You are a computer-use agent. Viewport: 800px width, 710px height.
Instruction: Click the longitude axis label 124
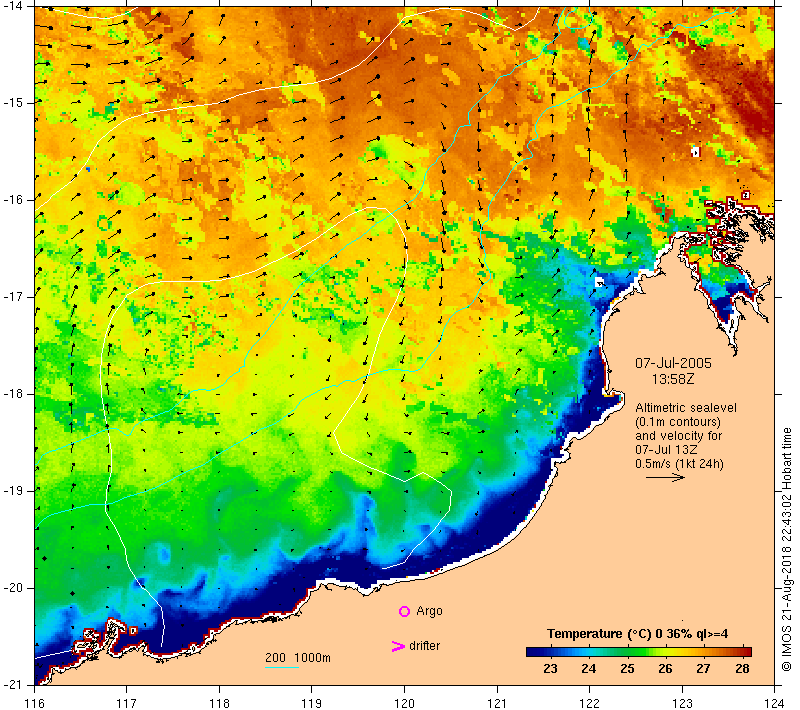click(774, 703)
